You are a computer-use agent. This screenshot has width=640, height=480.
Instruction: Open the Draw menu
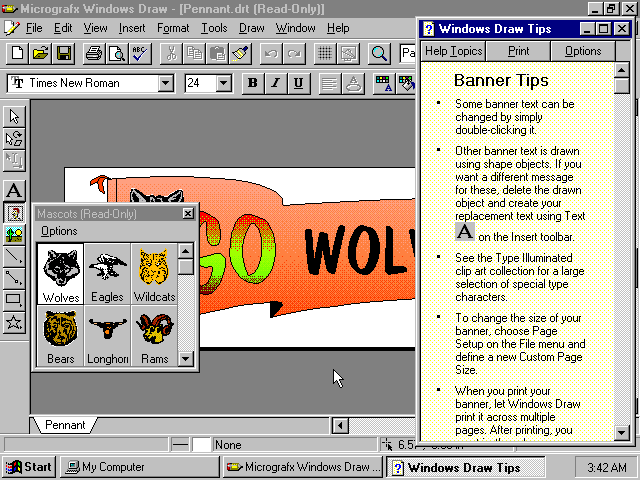[251, 28]
